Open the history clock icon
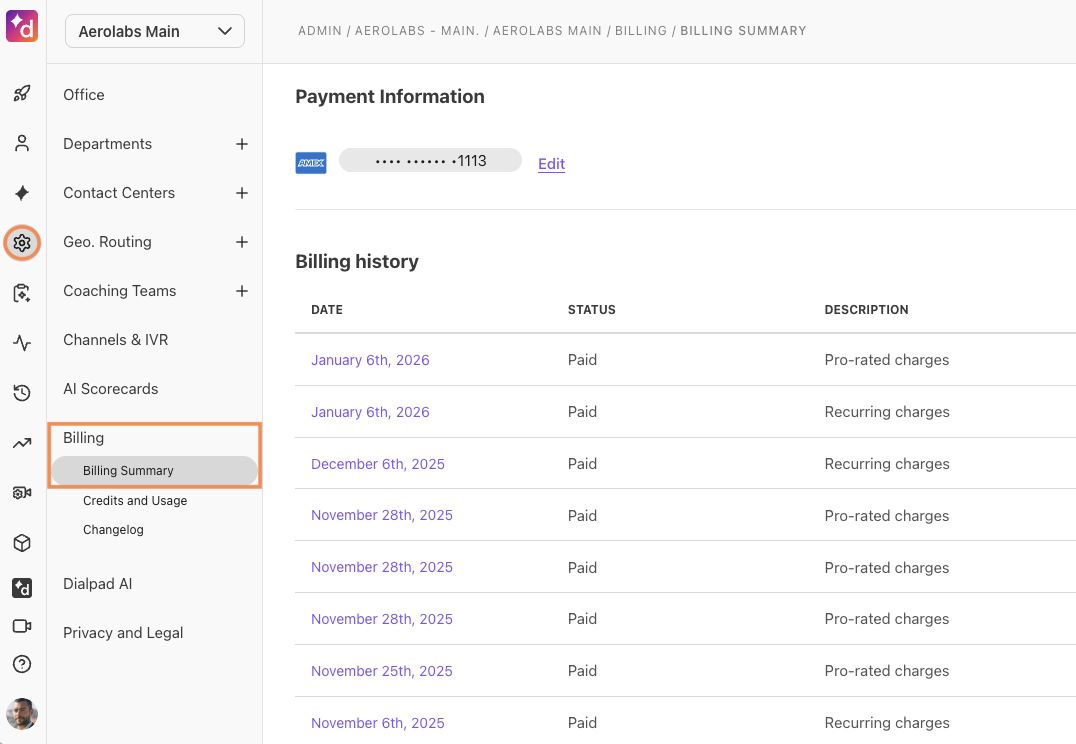Image resolution: width=1076 pixels, height=744 pixels. [x=22, y=393]
